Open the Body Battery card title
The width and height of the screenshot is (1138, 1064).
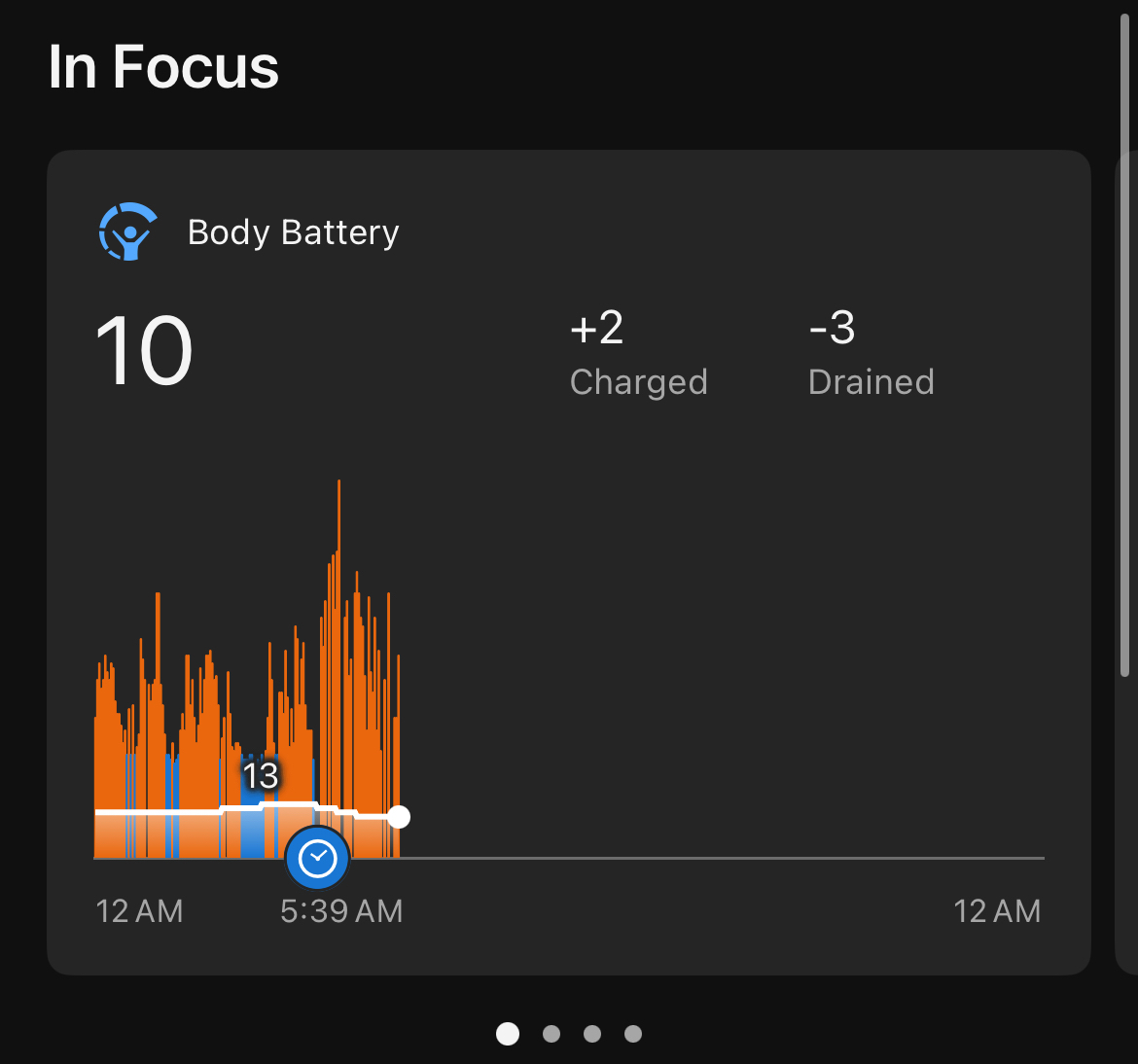point(293,232)
